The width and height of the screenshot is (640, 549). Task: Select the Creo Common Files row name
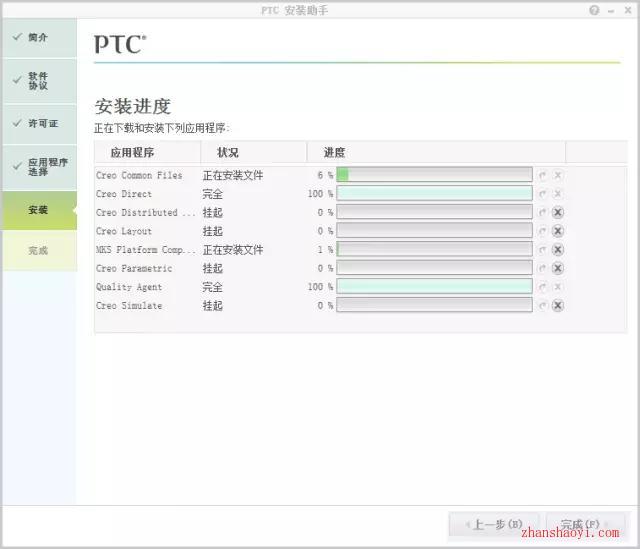139,175
